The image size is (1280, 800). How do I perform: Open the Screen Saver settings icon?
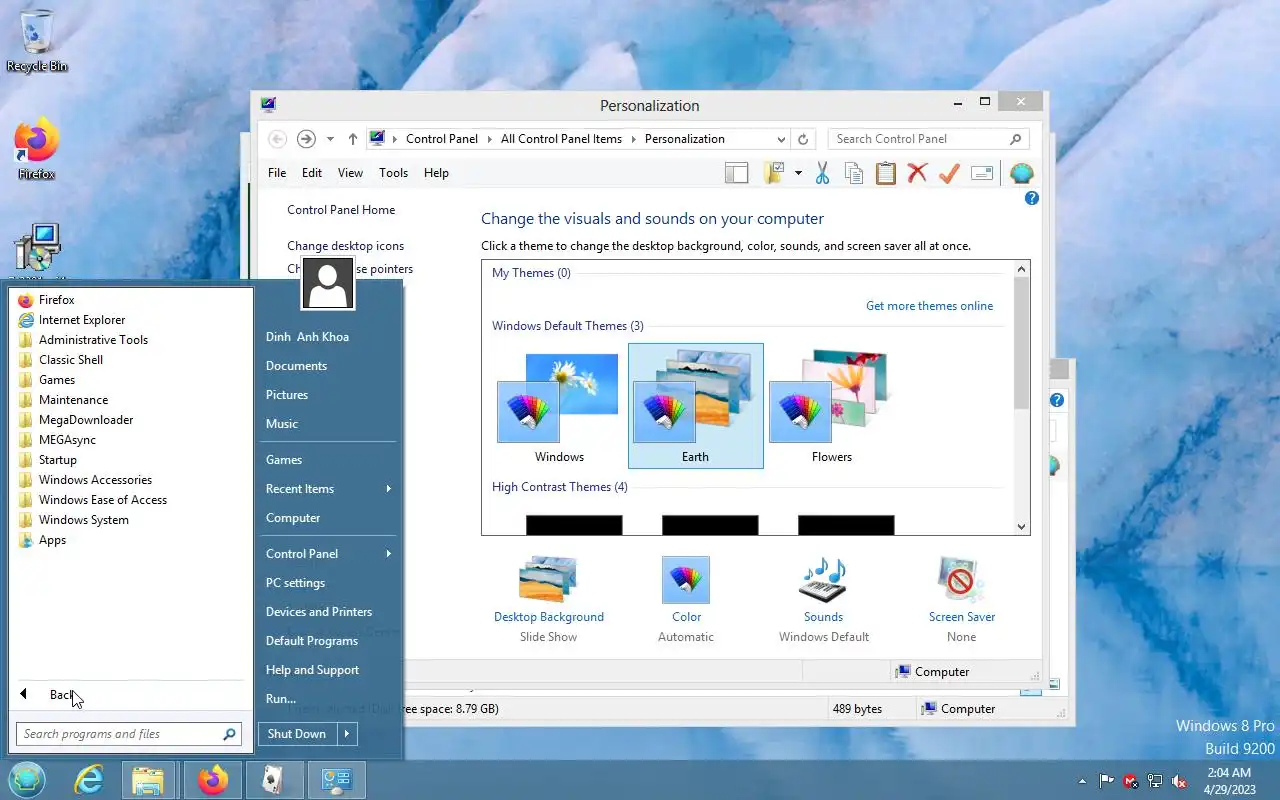point(961,581)
